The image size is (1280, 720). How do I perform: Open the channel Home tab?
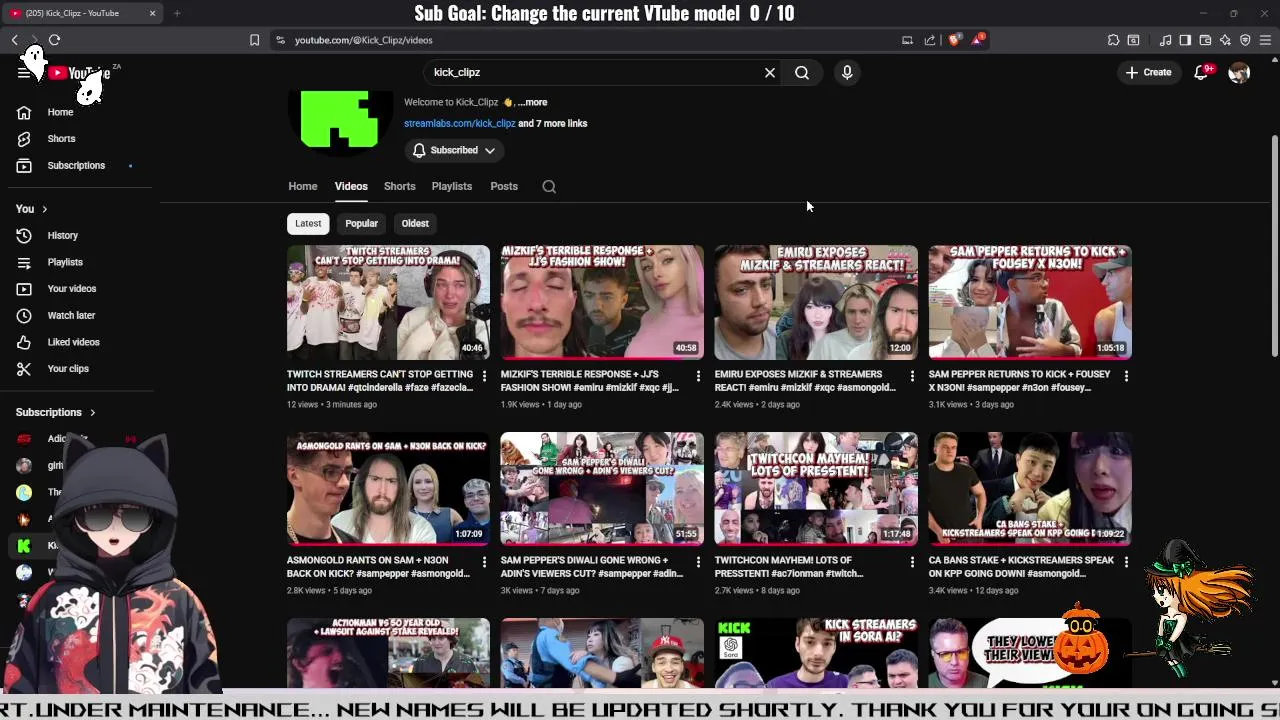coord(303,186)
